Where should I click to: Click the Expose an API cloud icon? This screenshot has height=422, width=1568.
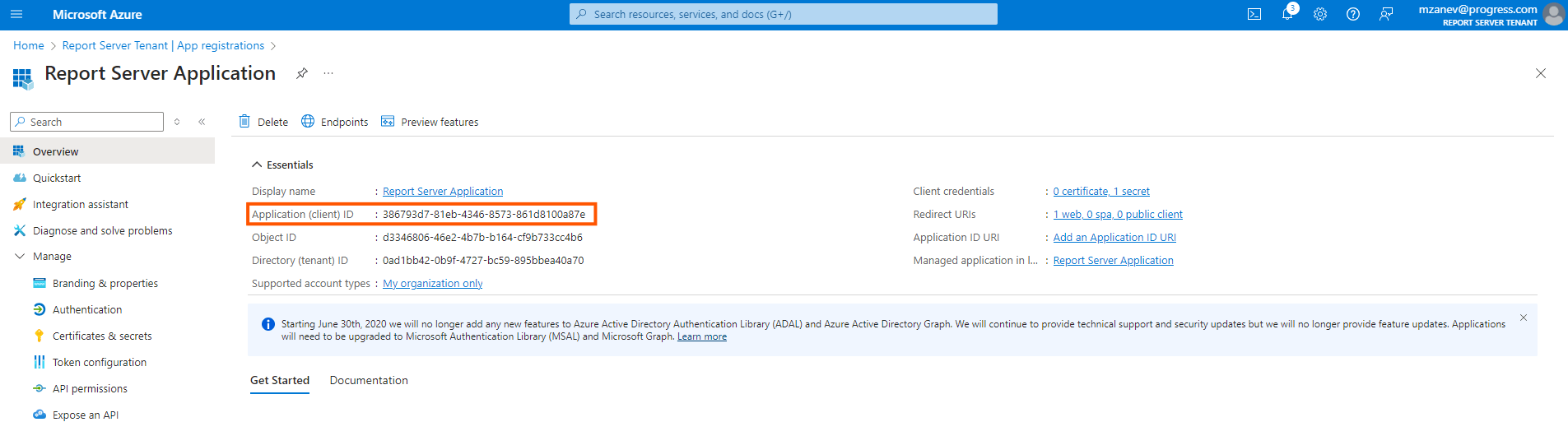(x=39, y=415)
